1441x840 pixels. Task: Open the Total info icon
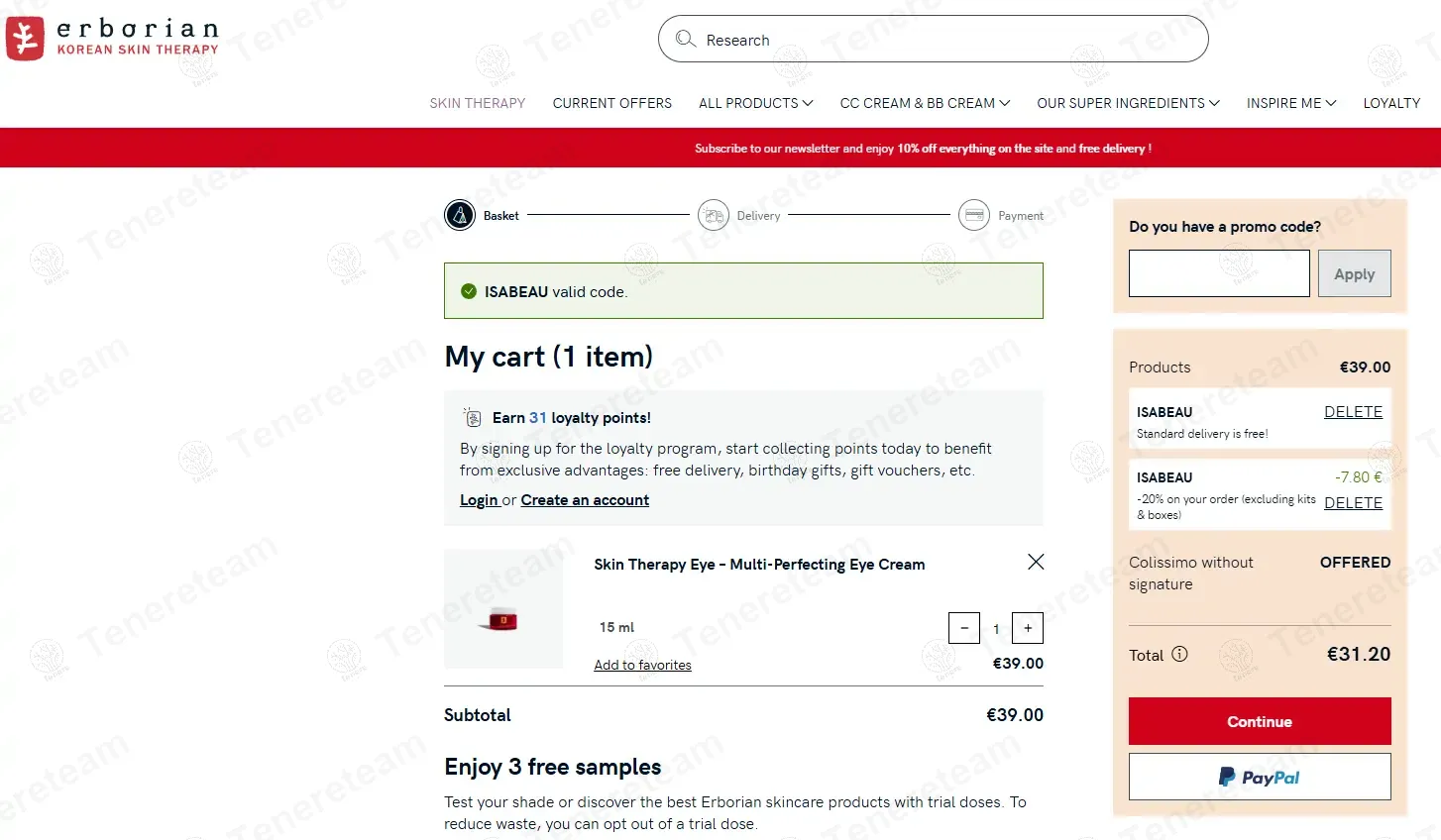click(1179, 654)
